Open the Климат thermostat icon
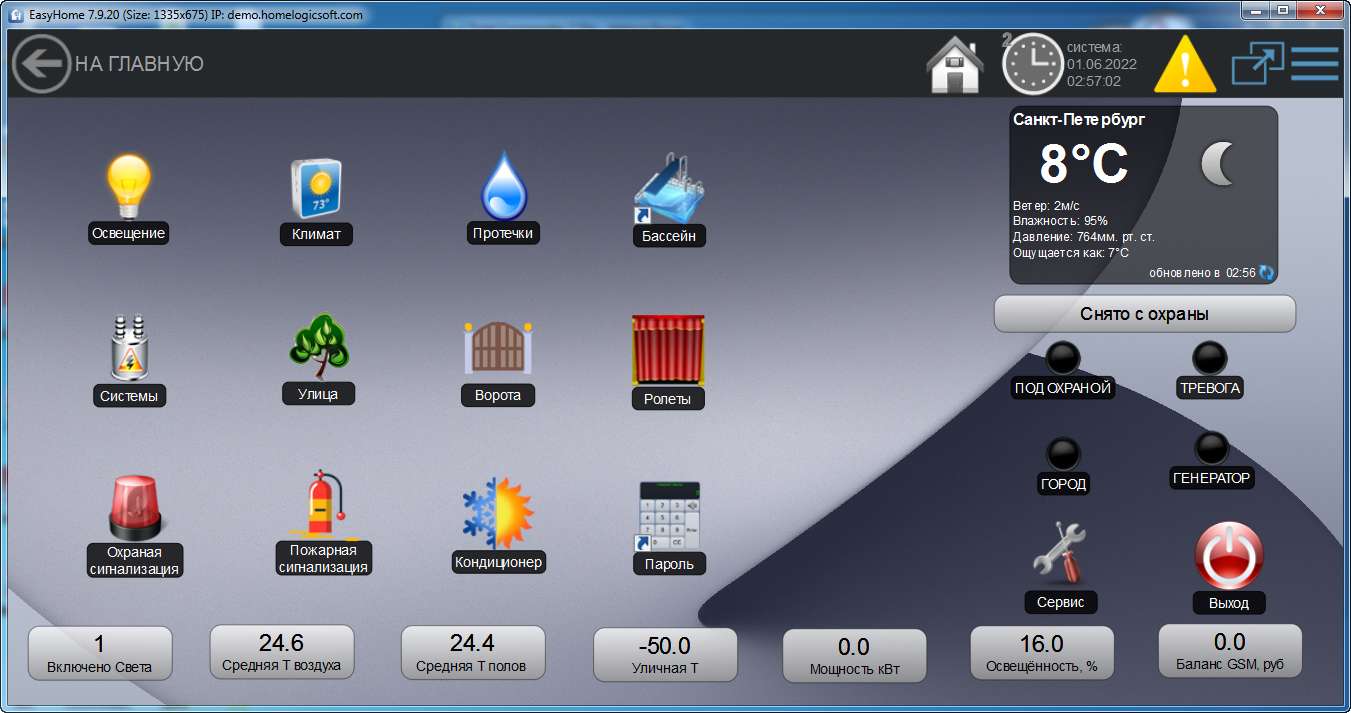The height and width of the screenshot is (713, 1351). pos(316,188)
